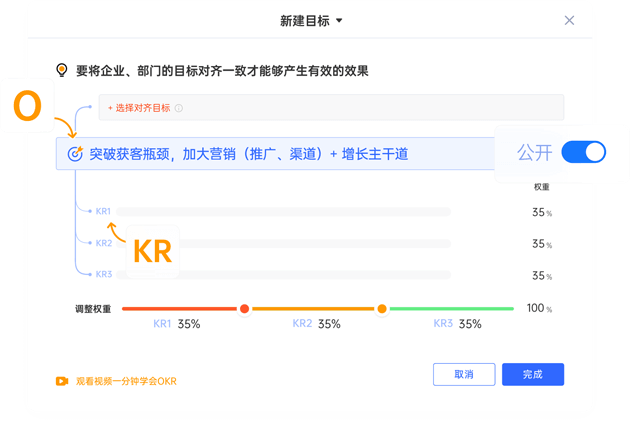Click the orange slider handle between KR2 and KR3
This screenshot has height=421, width=630.
(x=381, y=309)
